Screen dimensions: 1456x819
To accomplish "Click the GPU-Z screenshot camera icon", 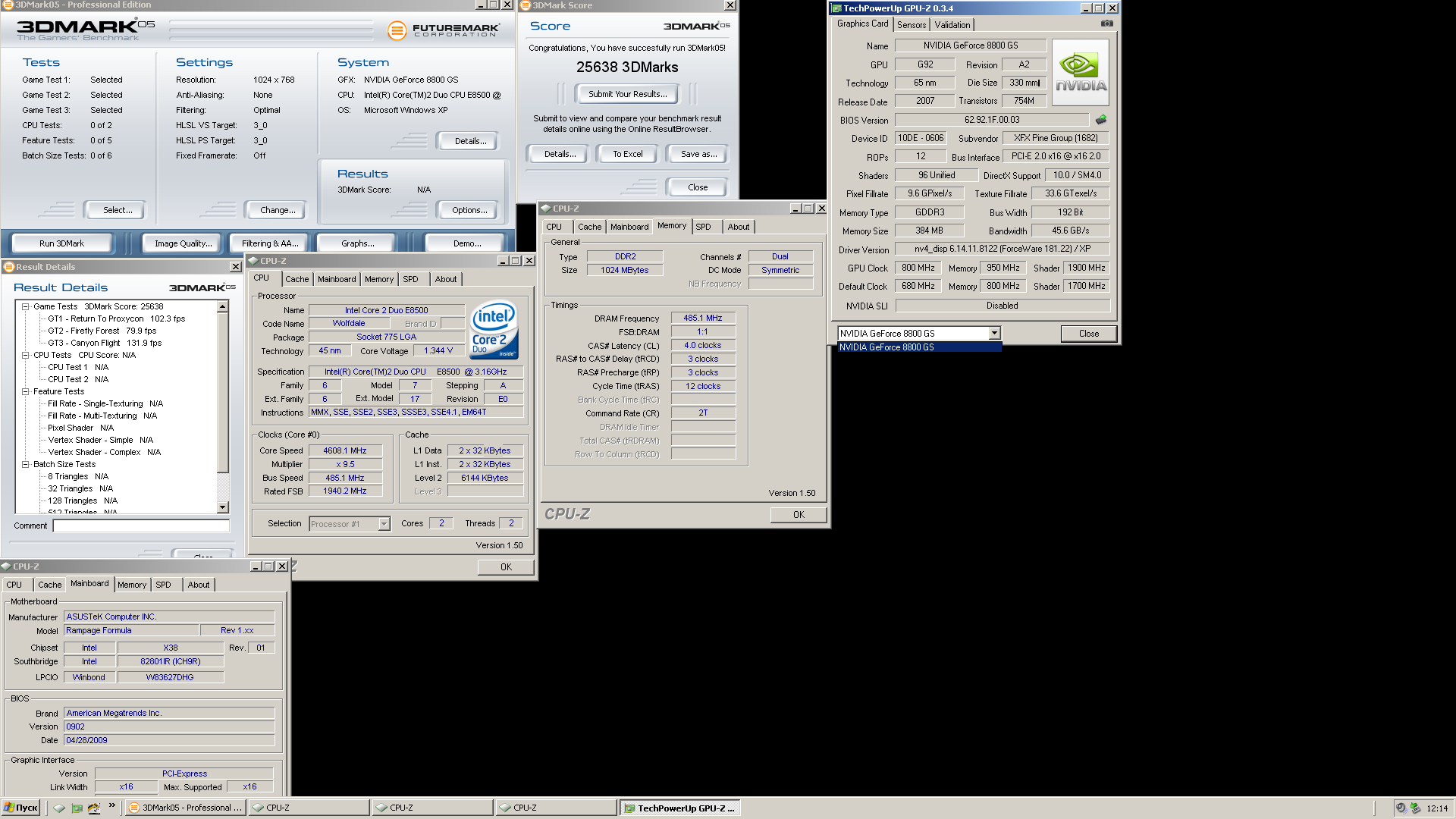I will point(1107,24).
